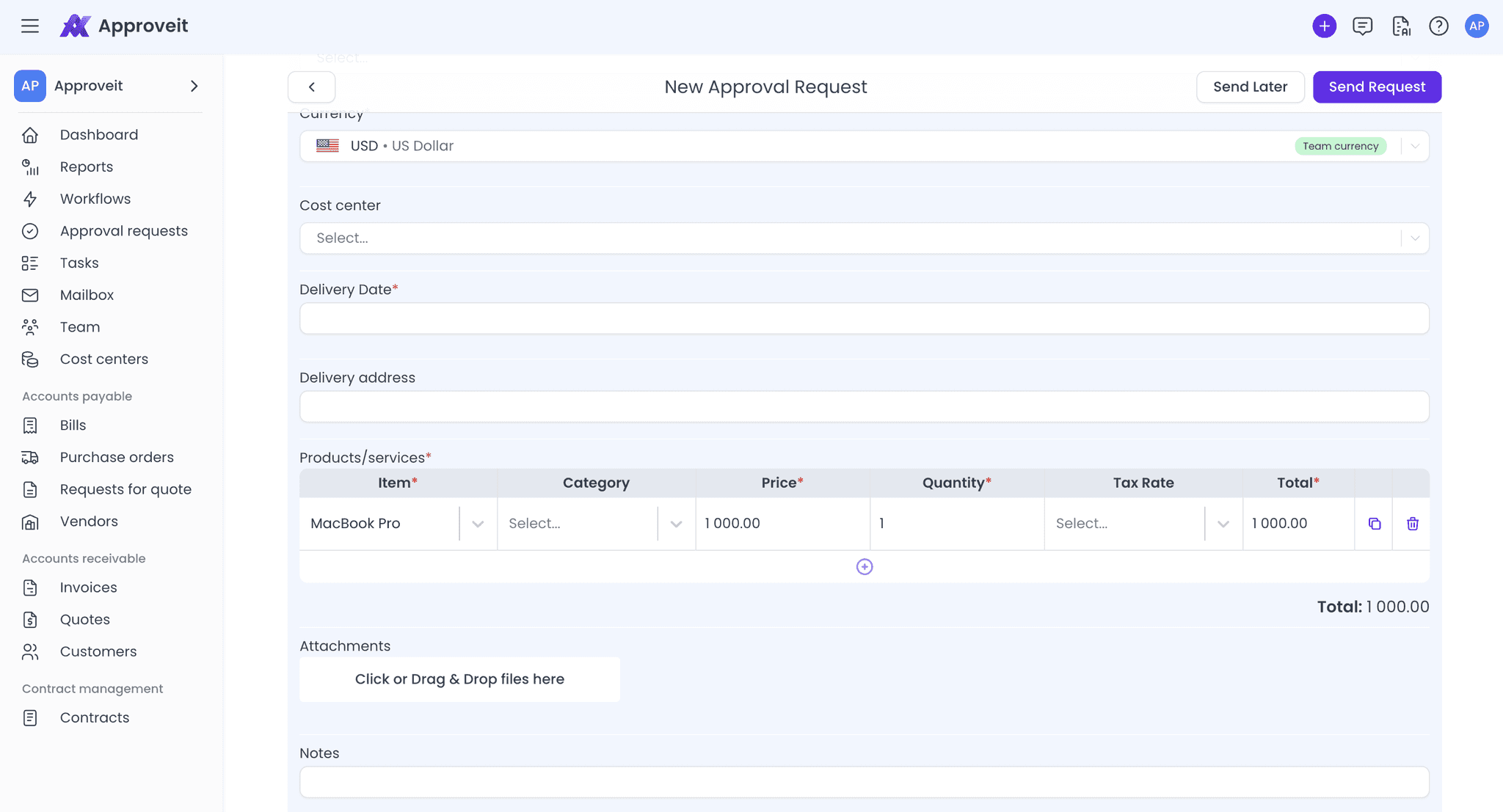Open the help question mark icon
The width and height of the screenshot is (1503, 812).
1438,26
